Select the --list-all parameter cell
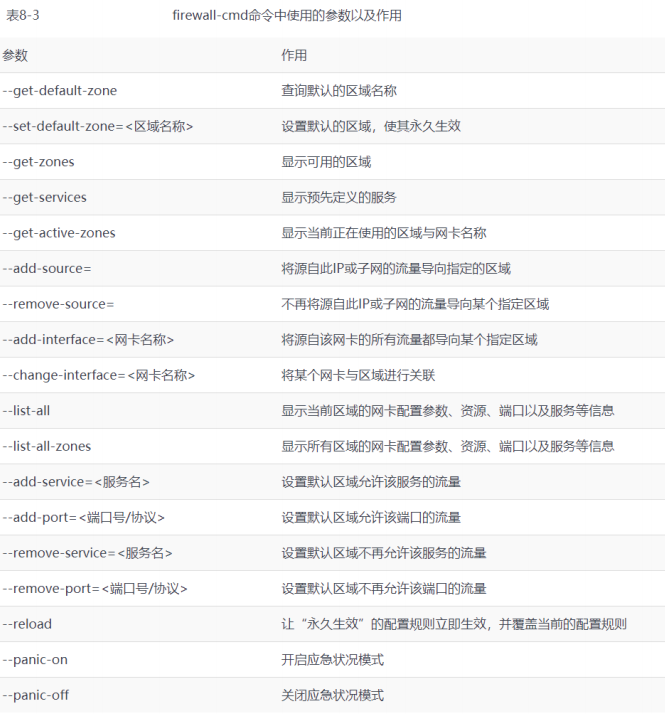 [x=26, y=410]
